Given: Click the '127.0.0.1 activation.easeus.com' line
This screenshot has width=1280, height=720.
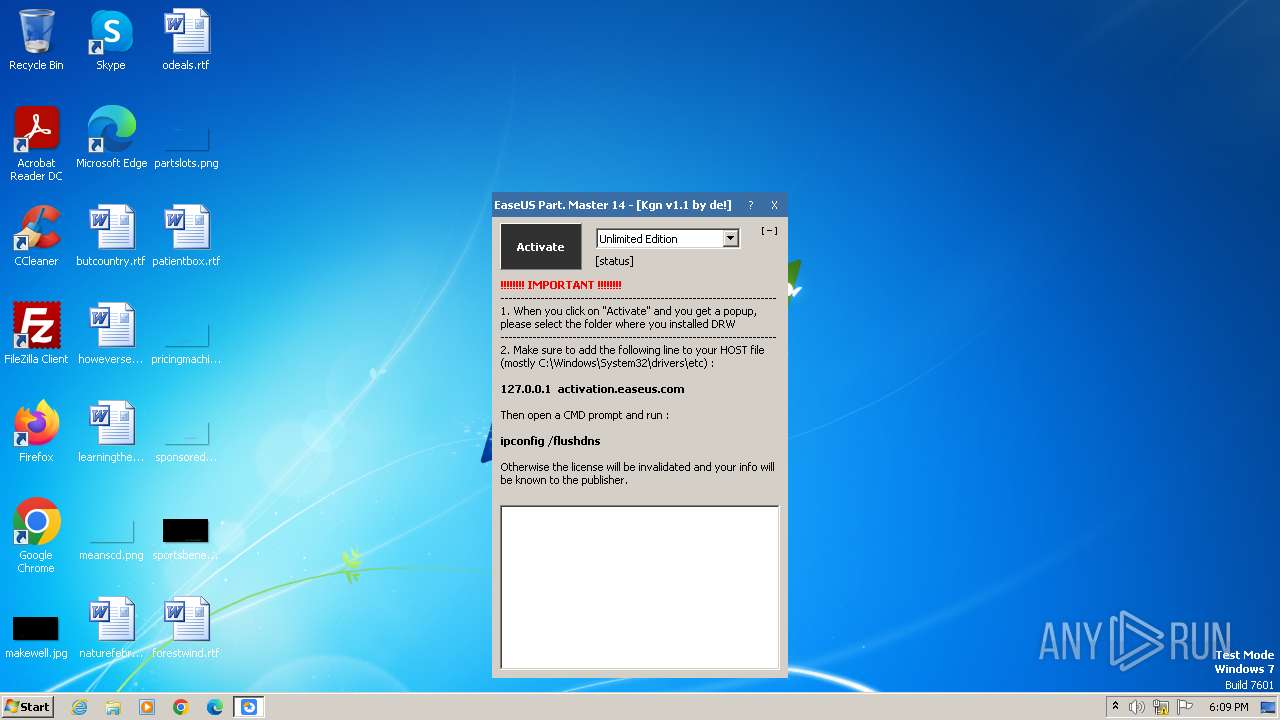Looking at the screenshot, I should tap(592, 389).
